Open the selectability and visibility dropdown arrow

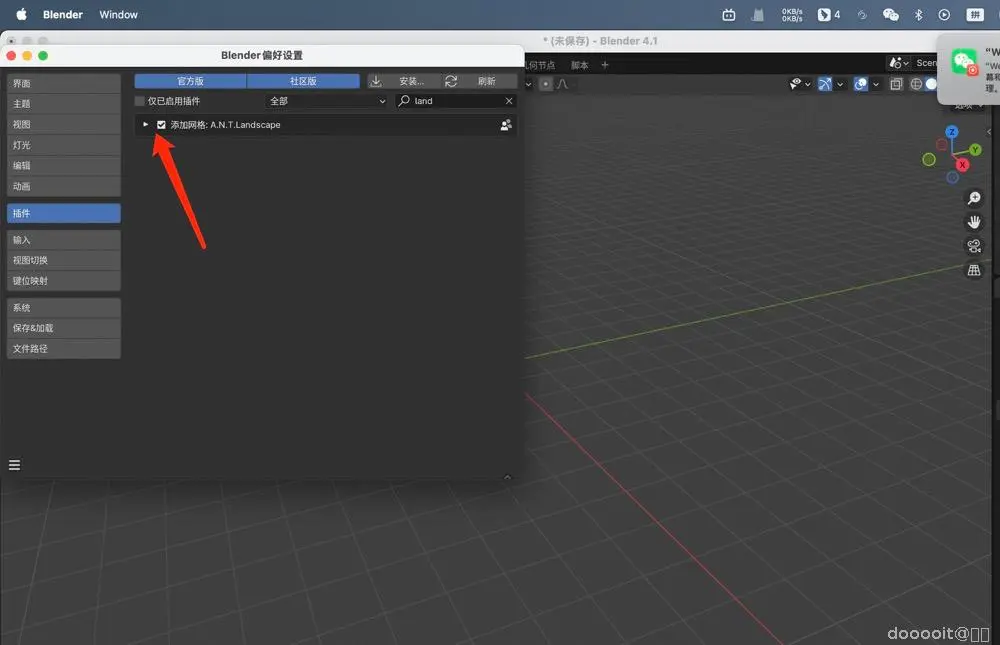[807, 84]
